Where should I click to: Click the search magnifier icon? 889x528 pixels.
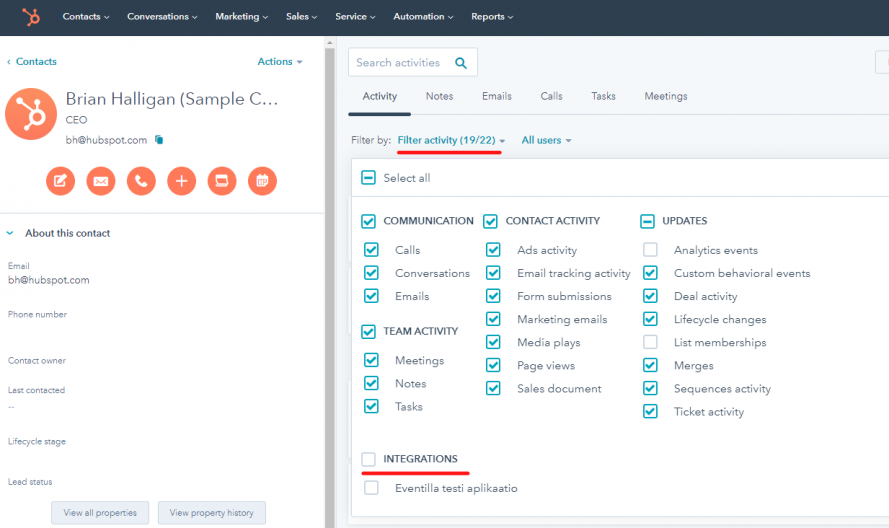click(x=461, y=63)
